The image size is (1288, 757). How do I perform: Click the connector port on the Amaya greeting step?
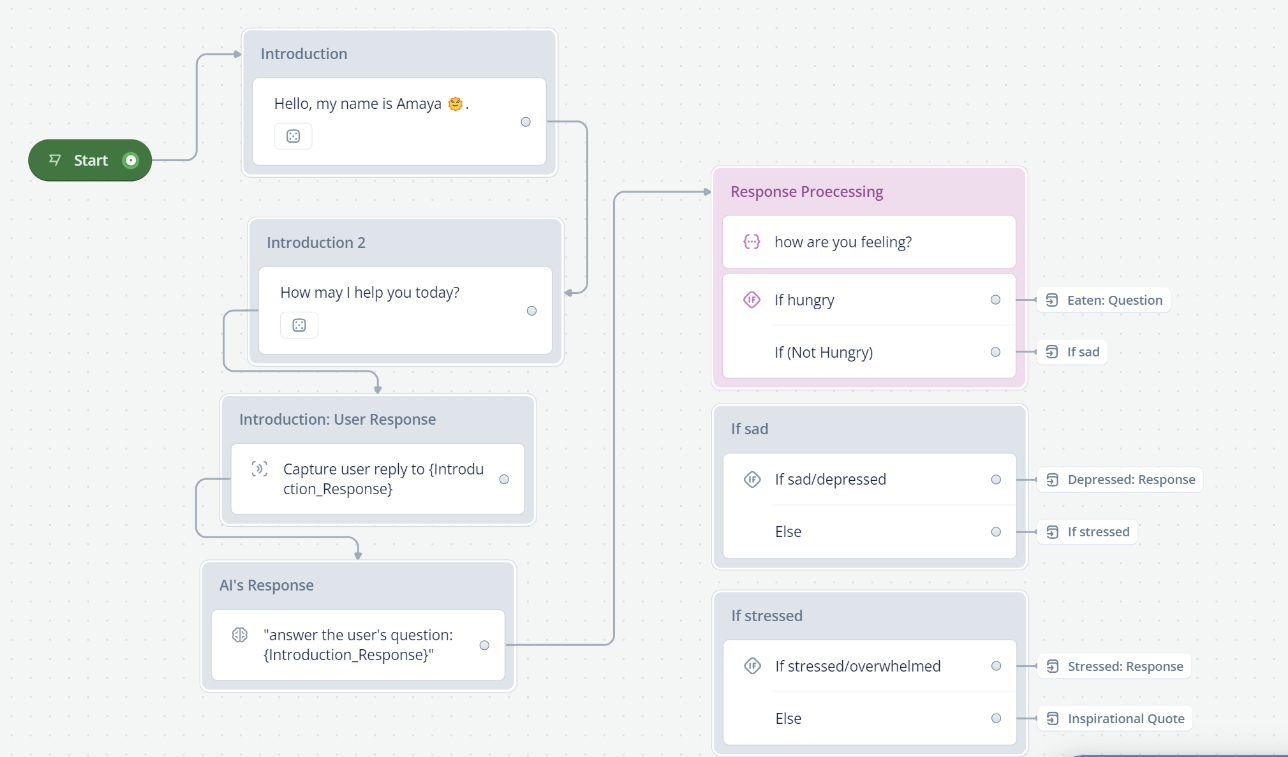tap(525, 121)
